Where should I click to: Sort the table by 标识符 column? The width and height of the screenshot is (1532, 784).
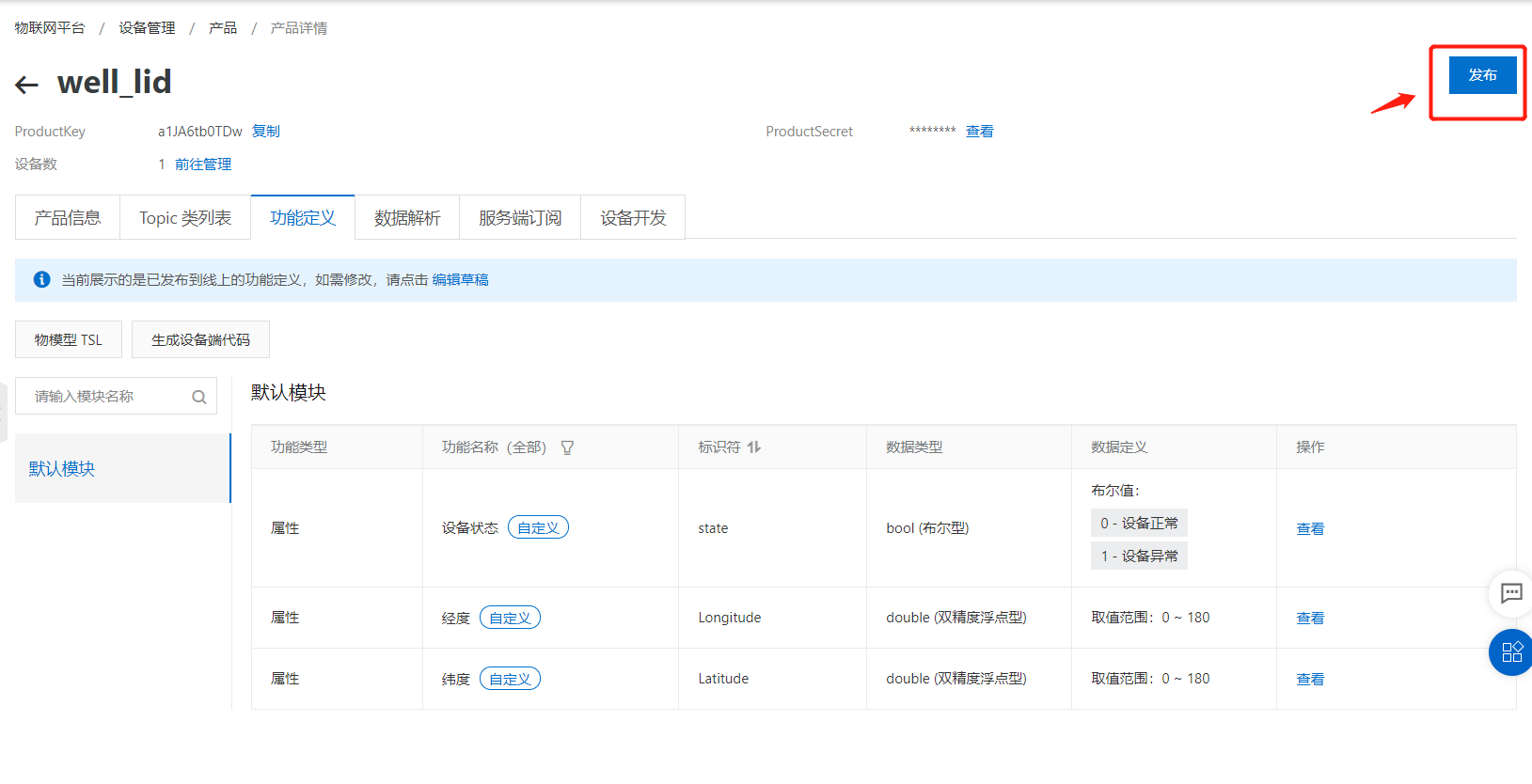point(754,447)
